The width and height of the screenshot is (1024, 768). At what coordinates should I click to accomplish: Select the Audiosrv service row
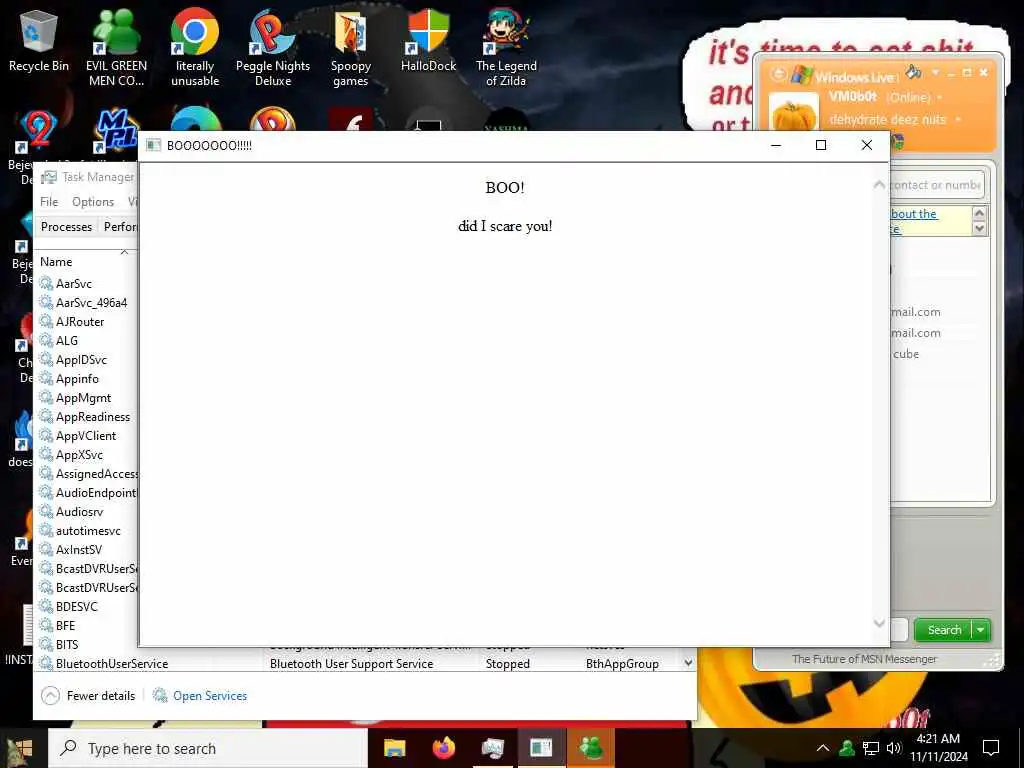(88, 511)
